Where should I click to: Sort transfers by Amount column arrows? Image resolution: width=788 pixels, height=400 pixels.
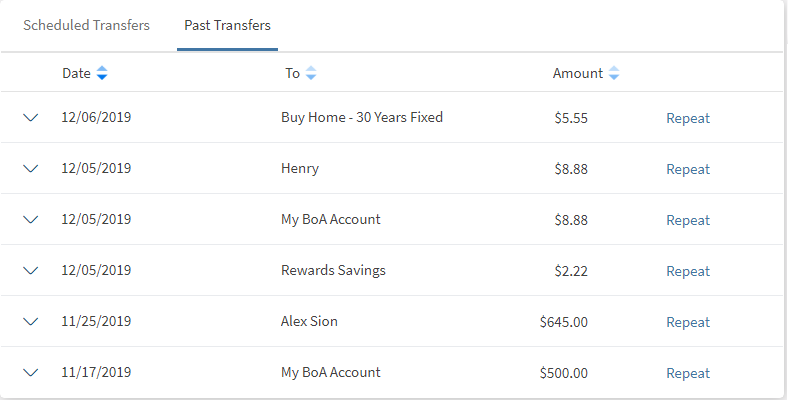point(614,73)
